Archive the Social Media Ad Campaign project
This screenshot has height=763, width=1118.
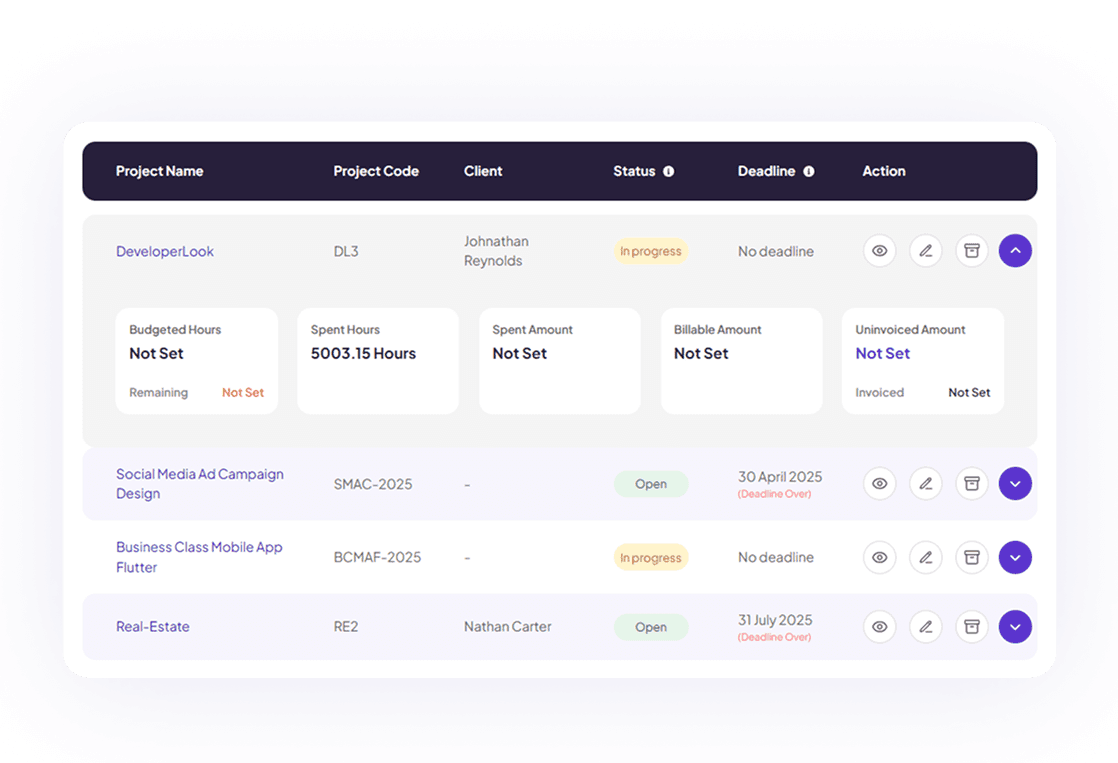tap(971, 484)
